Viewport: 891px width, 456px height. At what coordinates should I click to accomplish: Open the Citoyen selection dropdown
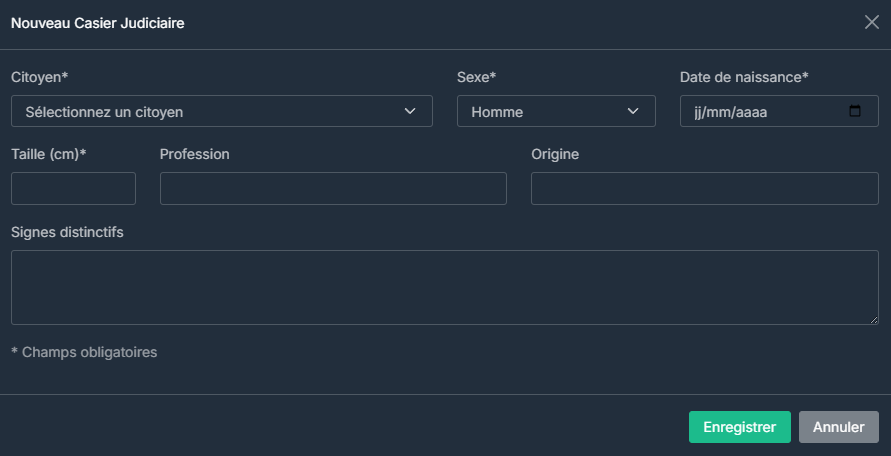click(x=222, y=111)
